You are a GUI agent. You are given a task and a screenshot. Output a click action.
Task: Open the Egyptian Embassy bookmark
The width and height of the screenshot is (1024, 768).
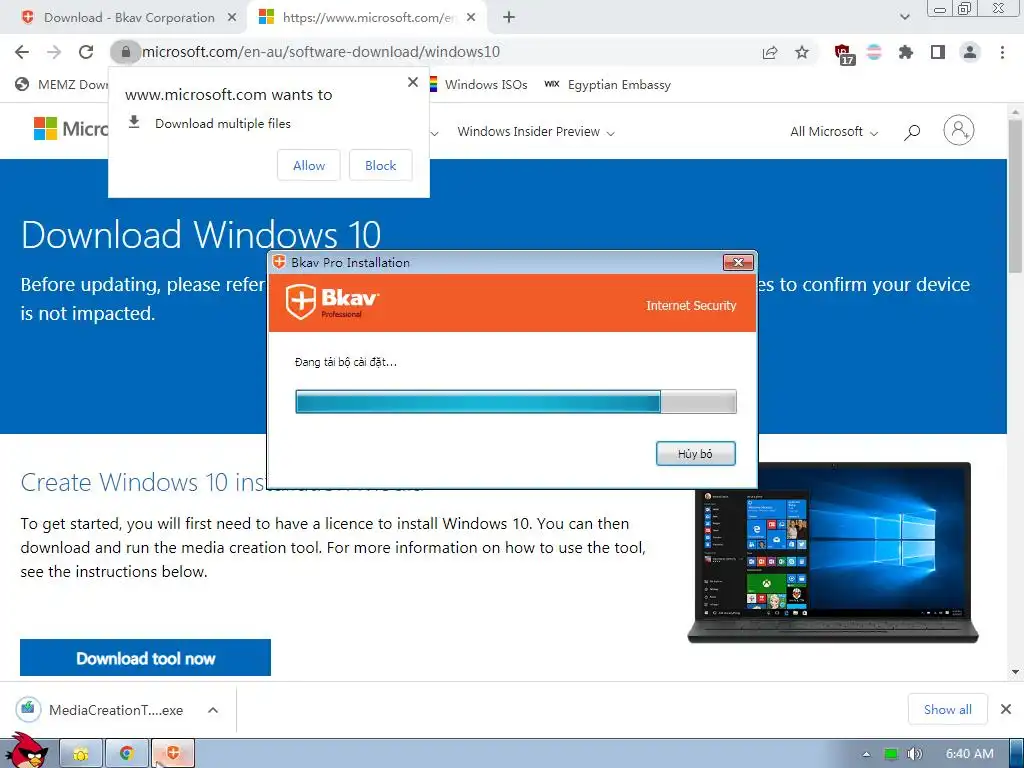coord(607,85)
